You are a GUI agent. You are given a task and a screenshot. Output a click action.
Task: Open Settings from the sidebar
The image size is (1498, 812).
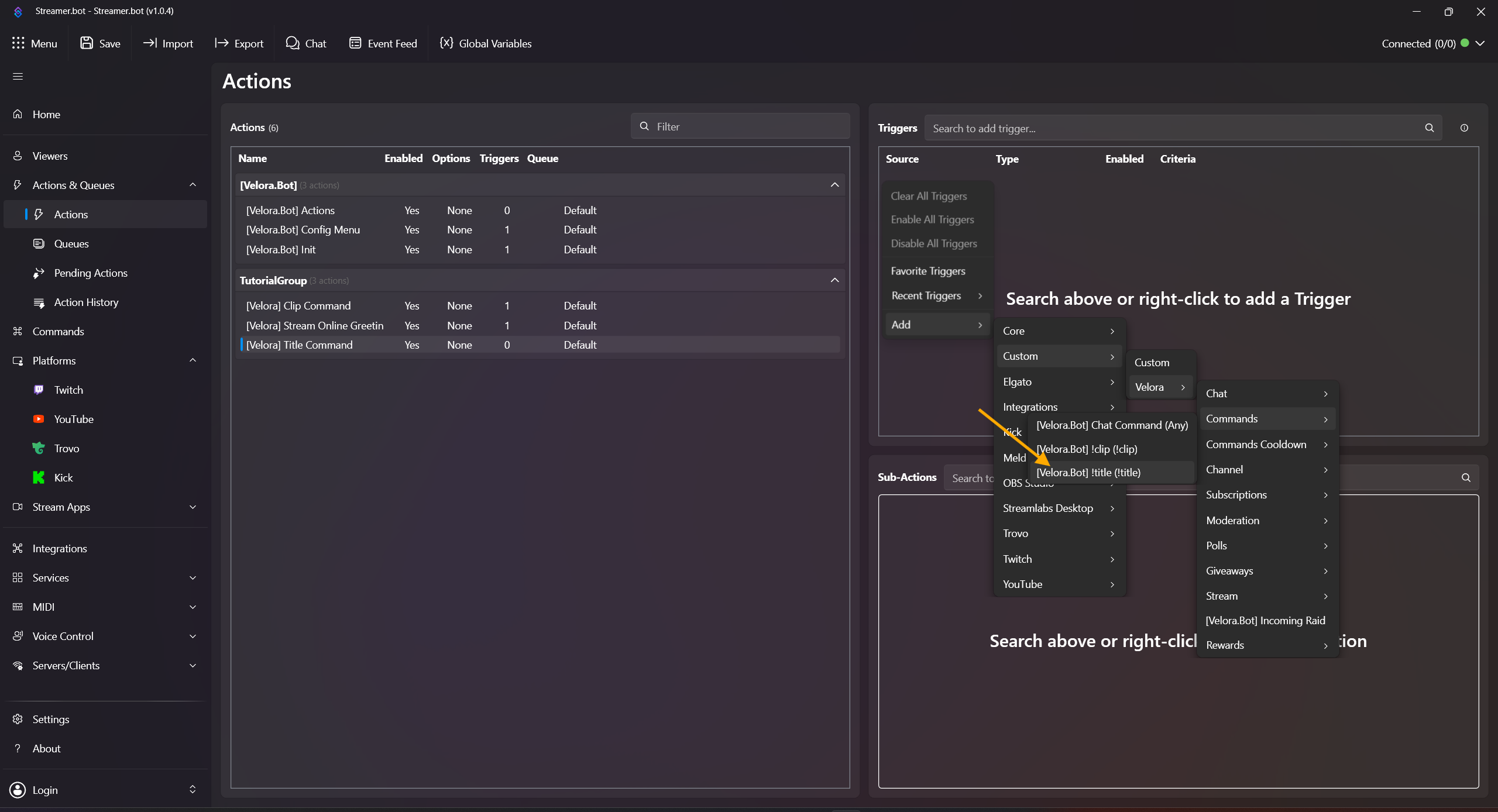(x=50, y=719)
